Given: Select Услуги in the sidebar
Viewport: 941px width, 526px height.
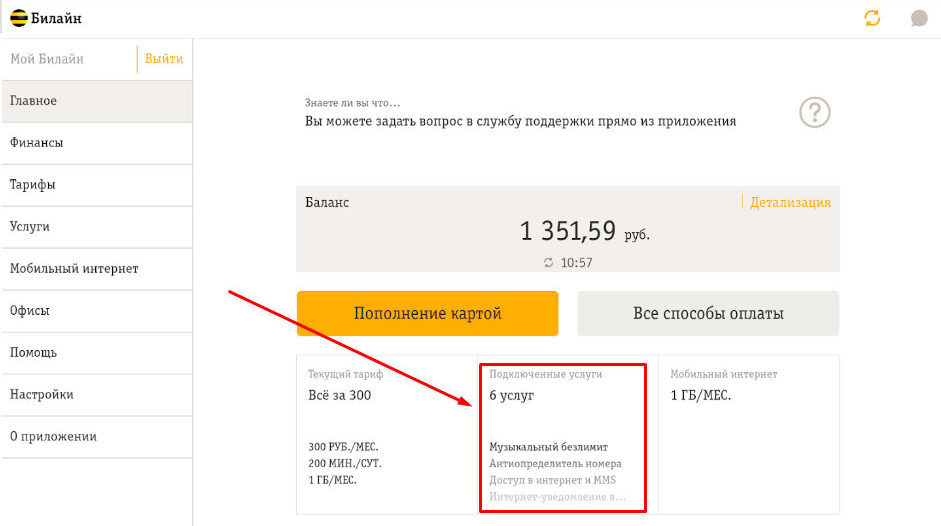Looking at the screenshot, I should [x=96, y=227].
